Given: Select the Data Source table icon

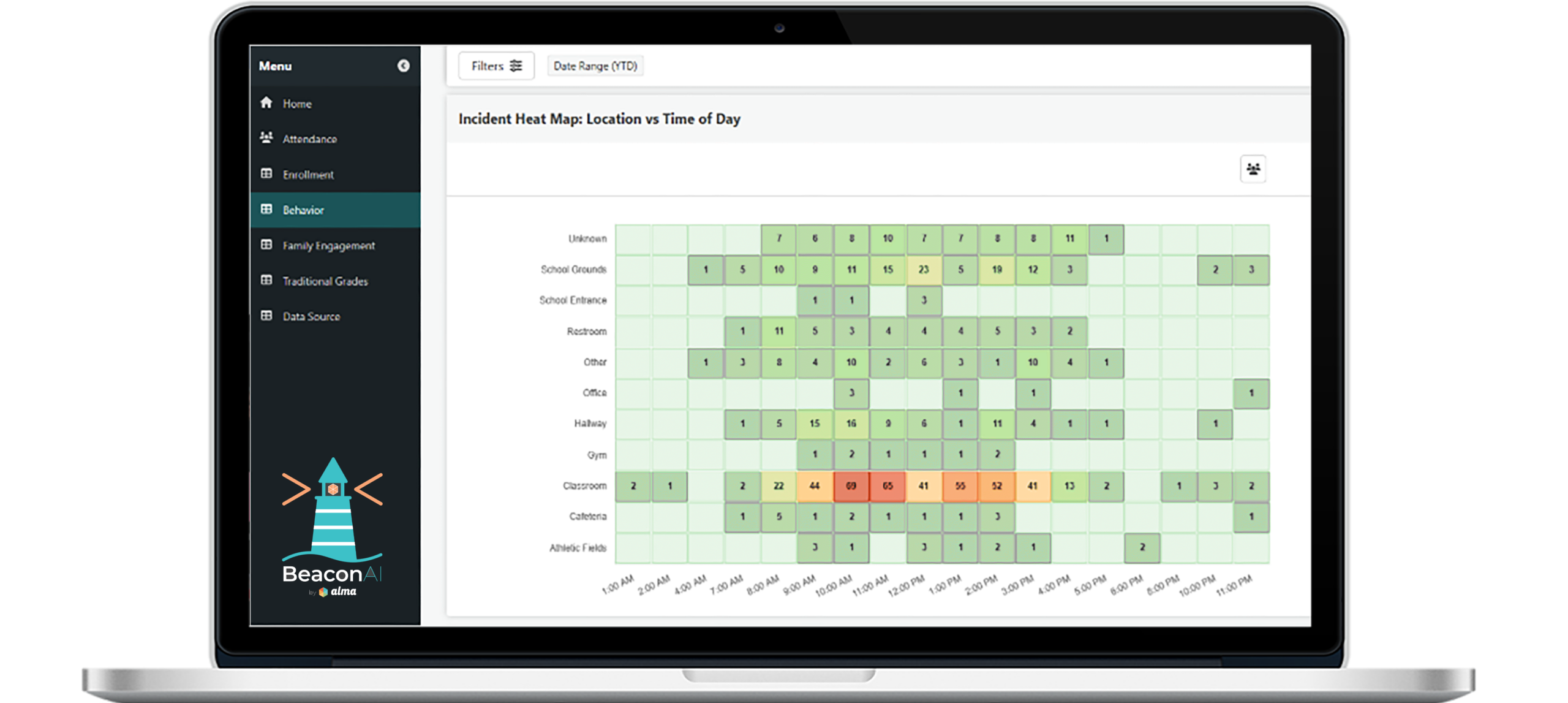Looking at the screenshot, I should pos(266,317).
